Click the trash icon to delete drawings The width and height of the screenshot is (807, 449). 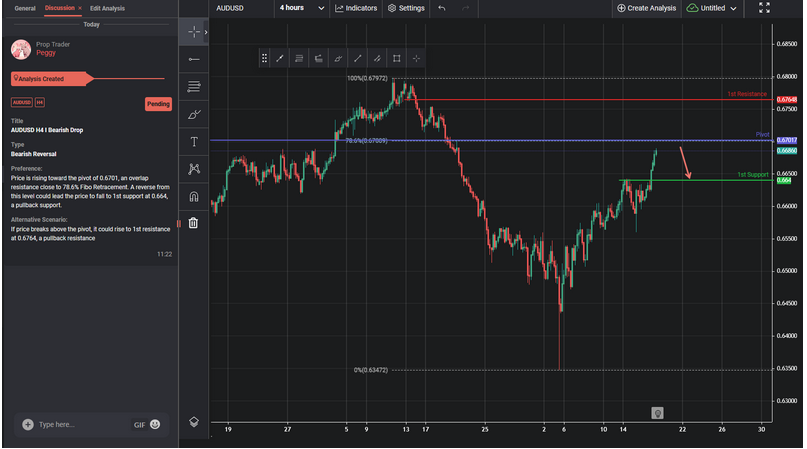click(x=193, y=223)
